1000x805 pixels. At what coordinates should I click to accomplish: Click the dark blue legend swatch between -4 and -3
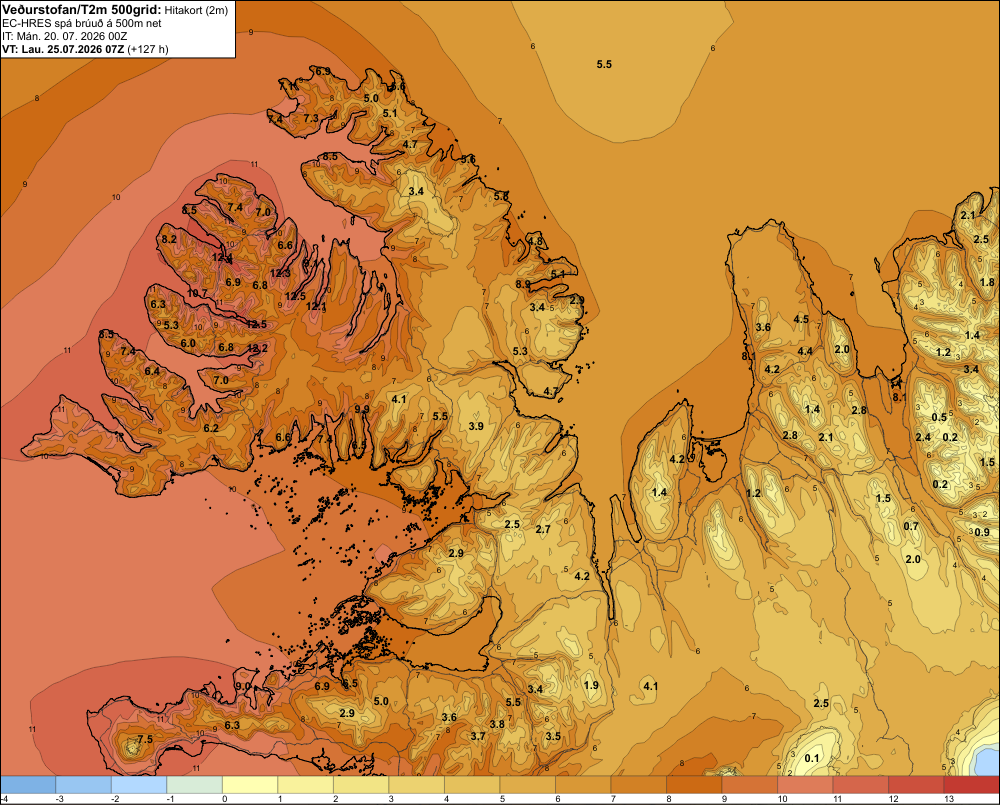(28, 785)
